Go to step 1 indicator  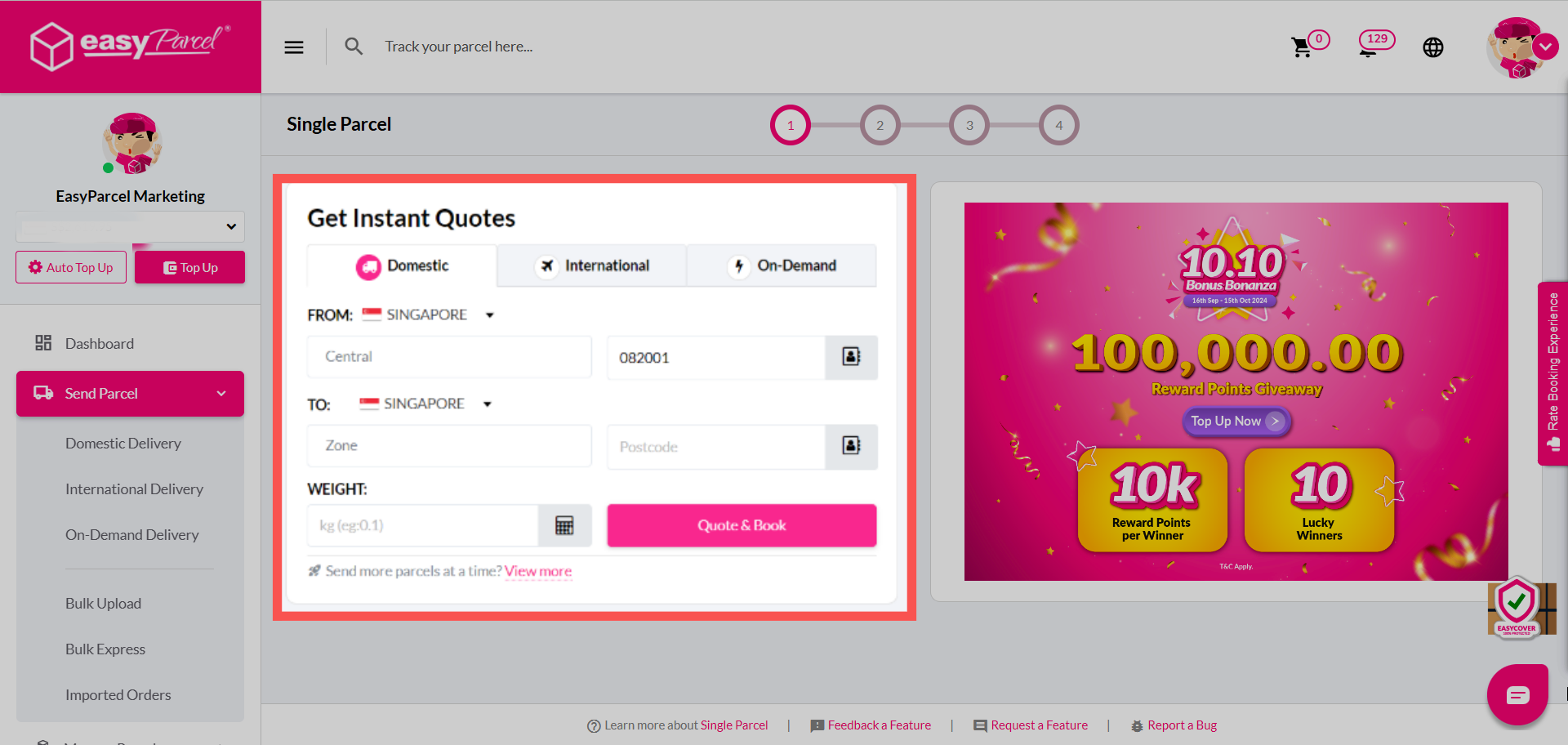click(791, 125)
